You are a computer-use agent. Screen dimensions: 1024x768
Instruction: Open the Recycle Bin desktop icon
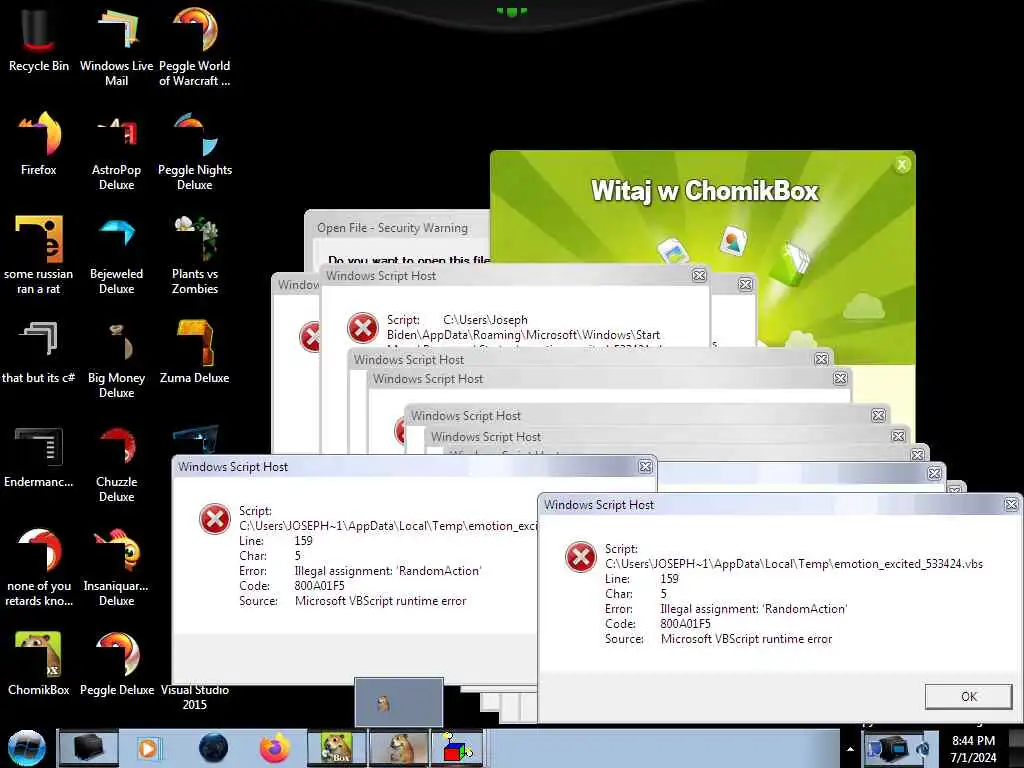39,39
